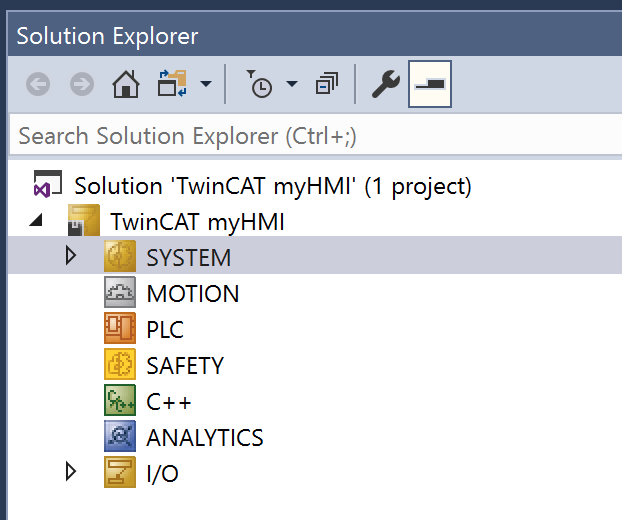Image resolution: width=622 pixels, height=520 pixels.
Task: Select the TwinCAT myHMI project text
Action: click(198, 221)
